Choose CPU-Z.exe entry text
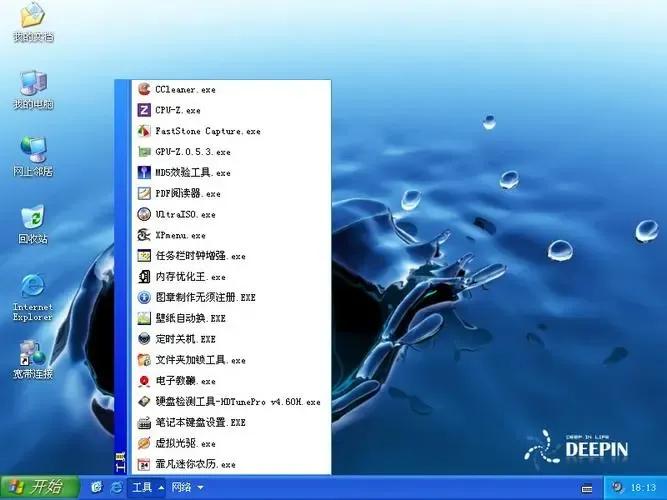667x500 pixels. (178, 110)
